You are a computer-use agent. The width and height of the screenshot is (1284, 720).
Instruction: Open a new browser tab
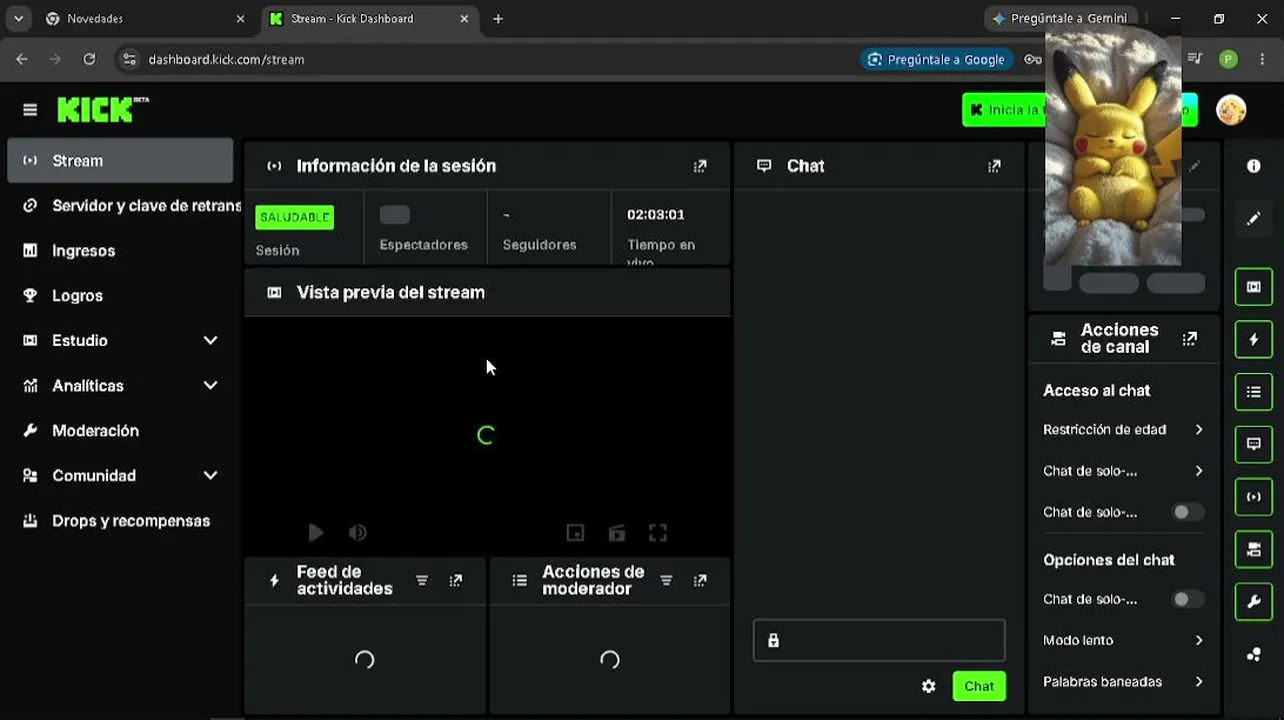pos(498,19)
